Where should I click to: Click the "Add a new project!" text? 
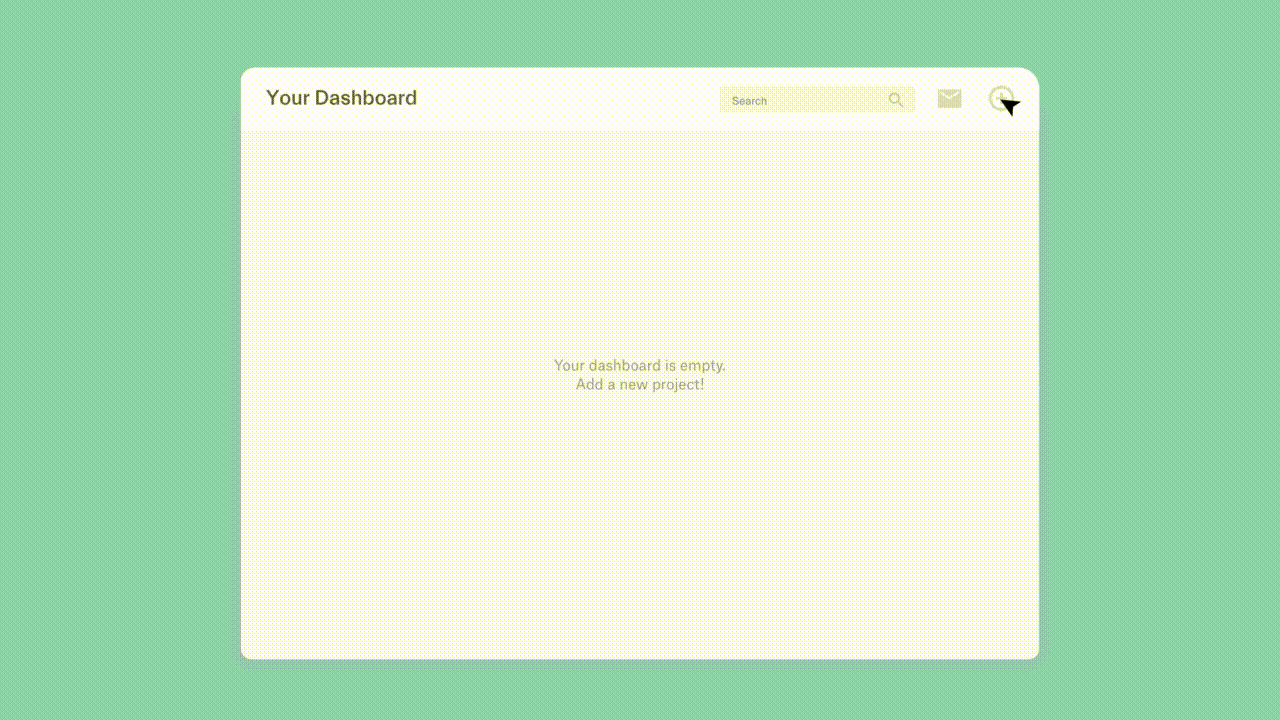pos(640,384)
